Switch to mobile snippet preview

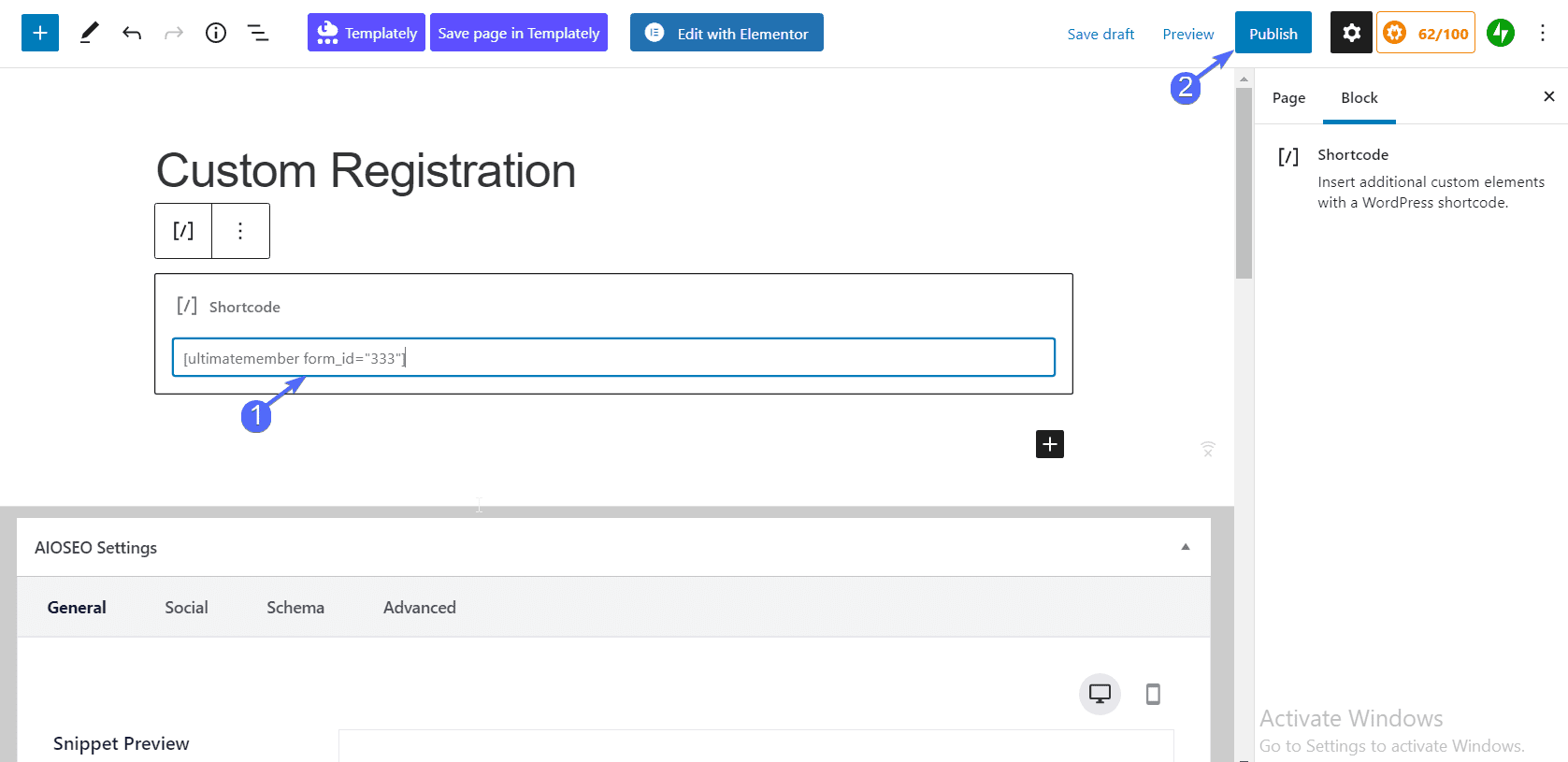(1153, 694)
